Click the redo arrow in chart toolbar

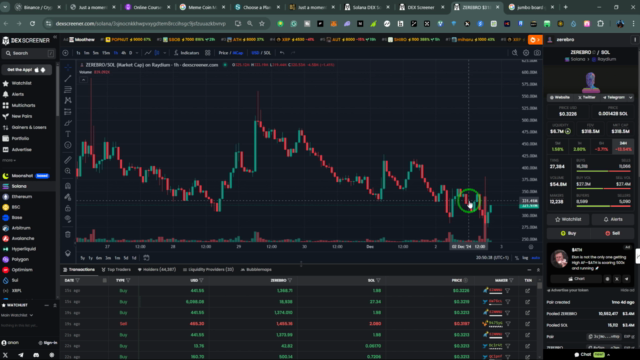(x=293, y=53)
